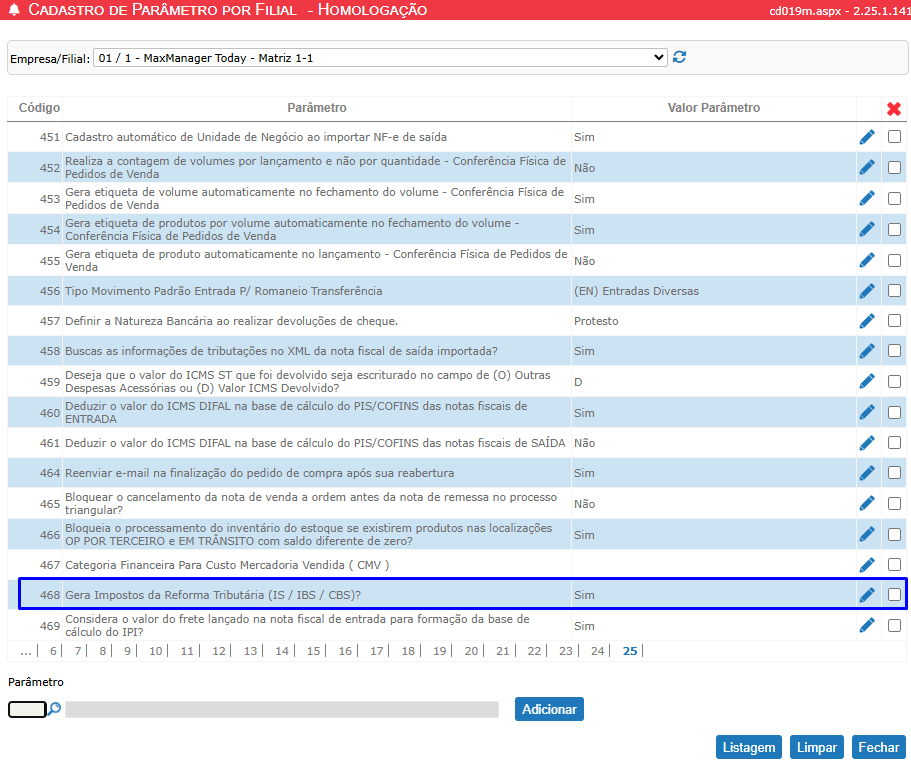The height and width of the screenshot is (765, 911).
Task: Go to page 24 in pagination
Action: click(x=597, y=651)
